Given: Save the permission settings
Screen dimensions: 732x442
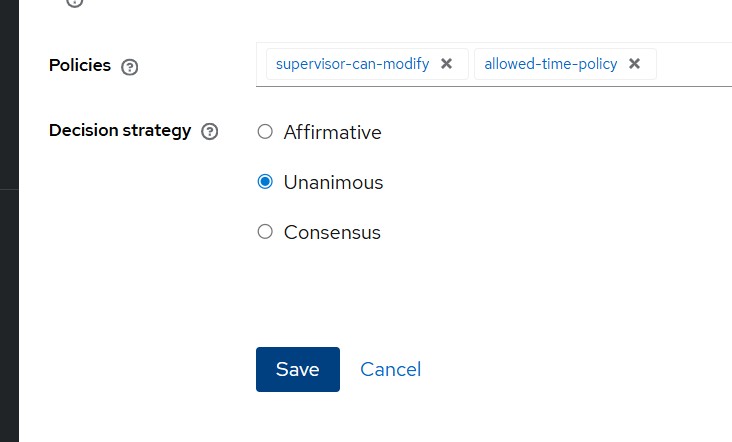Looking at the screenshot, I should [x=298, y=369].
